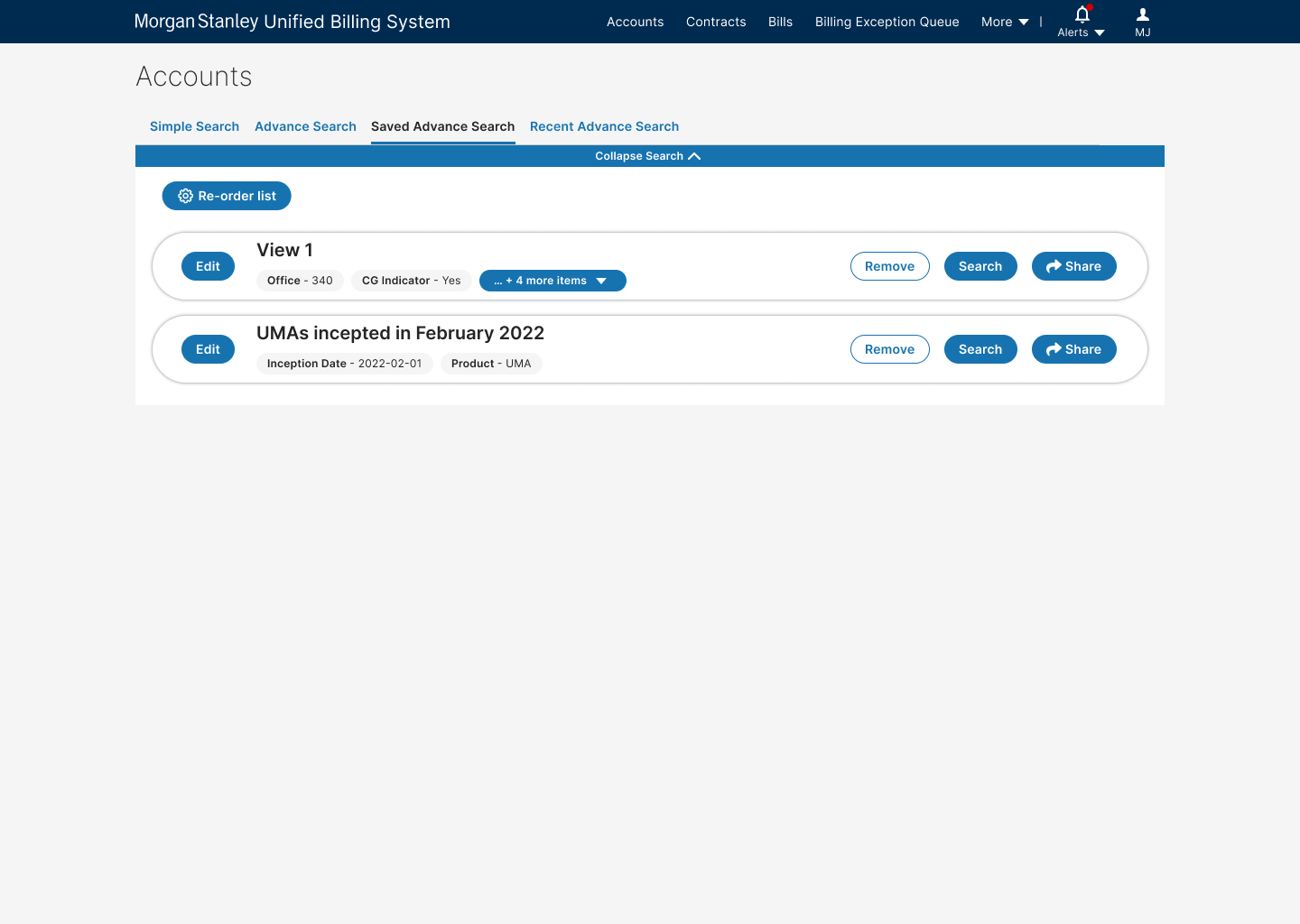
Task: Click the Office - 340 filter chip
Action: pos(300,281)
